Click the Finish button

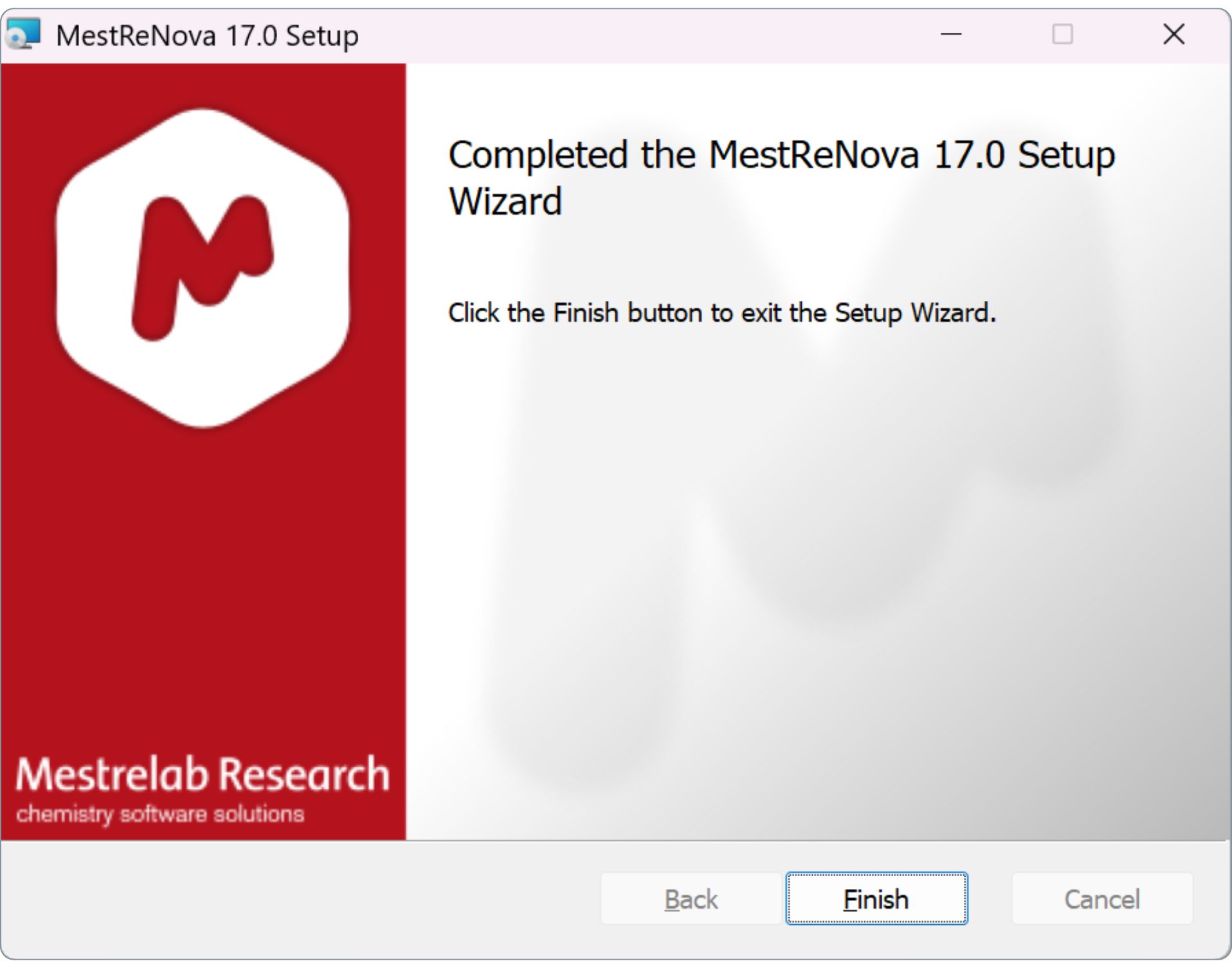(876, 899)
